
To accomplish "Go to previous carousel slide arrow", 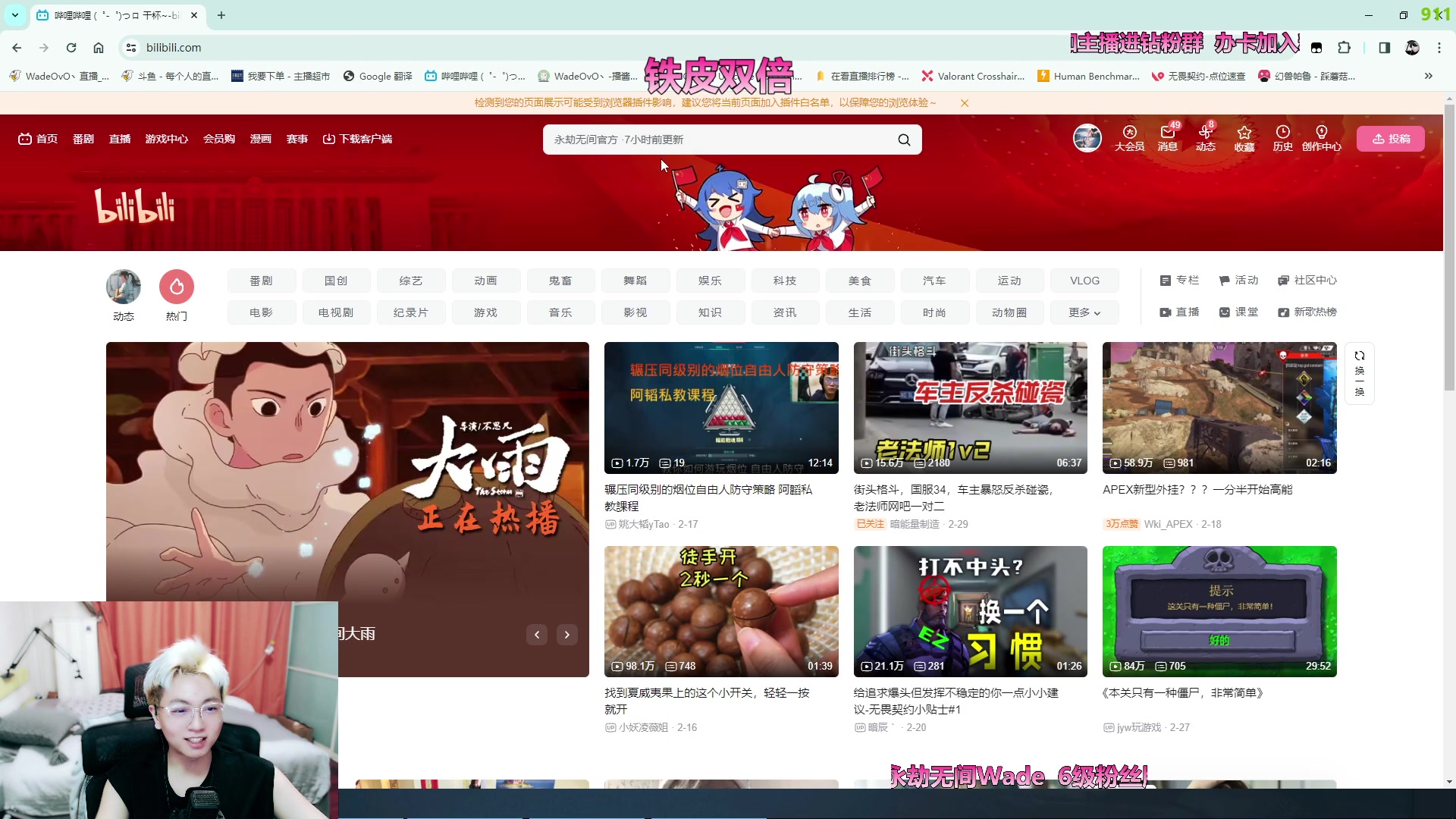I will tap(537, 635).
